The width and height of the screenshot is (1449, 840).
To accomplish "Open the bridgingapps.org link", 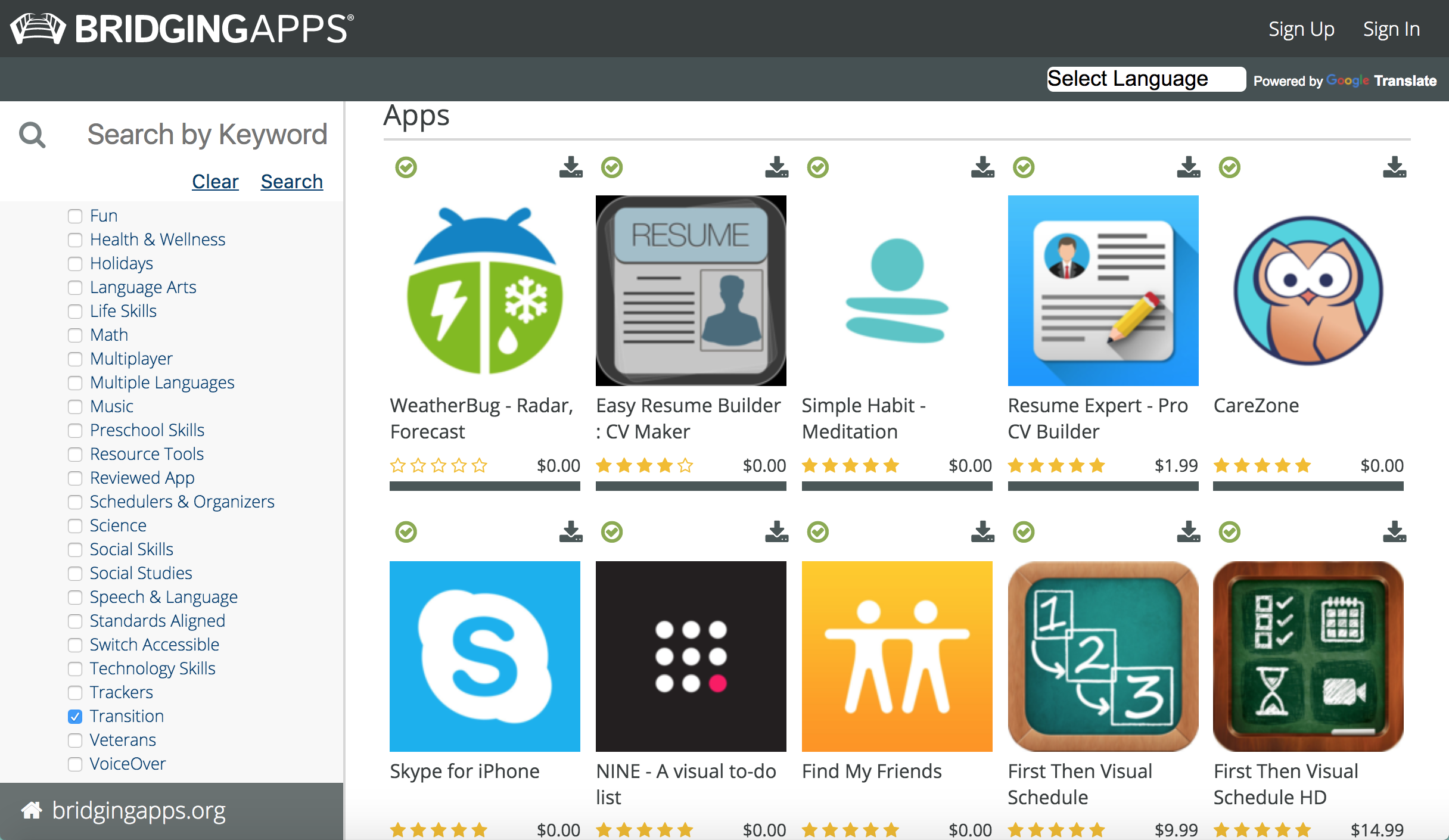I will pos(139,810).
